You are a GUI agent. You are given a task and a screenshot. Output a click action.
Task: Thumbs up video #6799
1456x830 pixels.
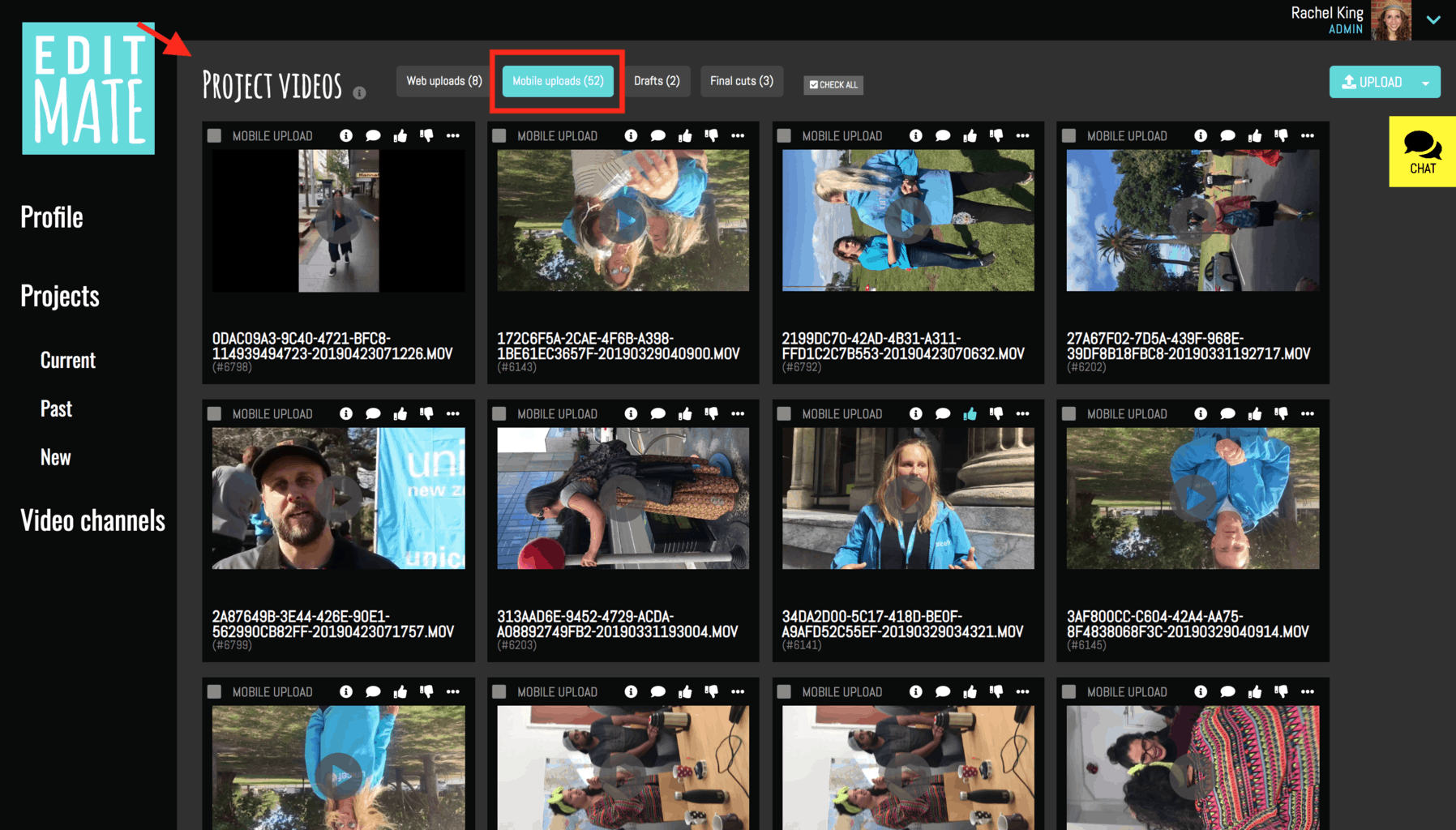pyautogui.click(x=400, y=413)
